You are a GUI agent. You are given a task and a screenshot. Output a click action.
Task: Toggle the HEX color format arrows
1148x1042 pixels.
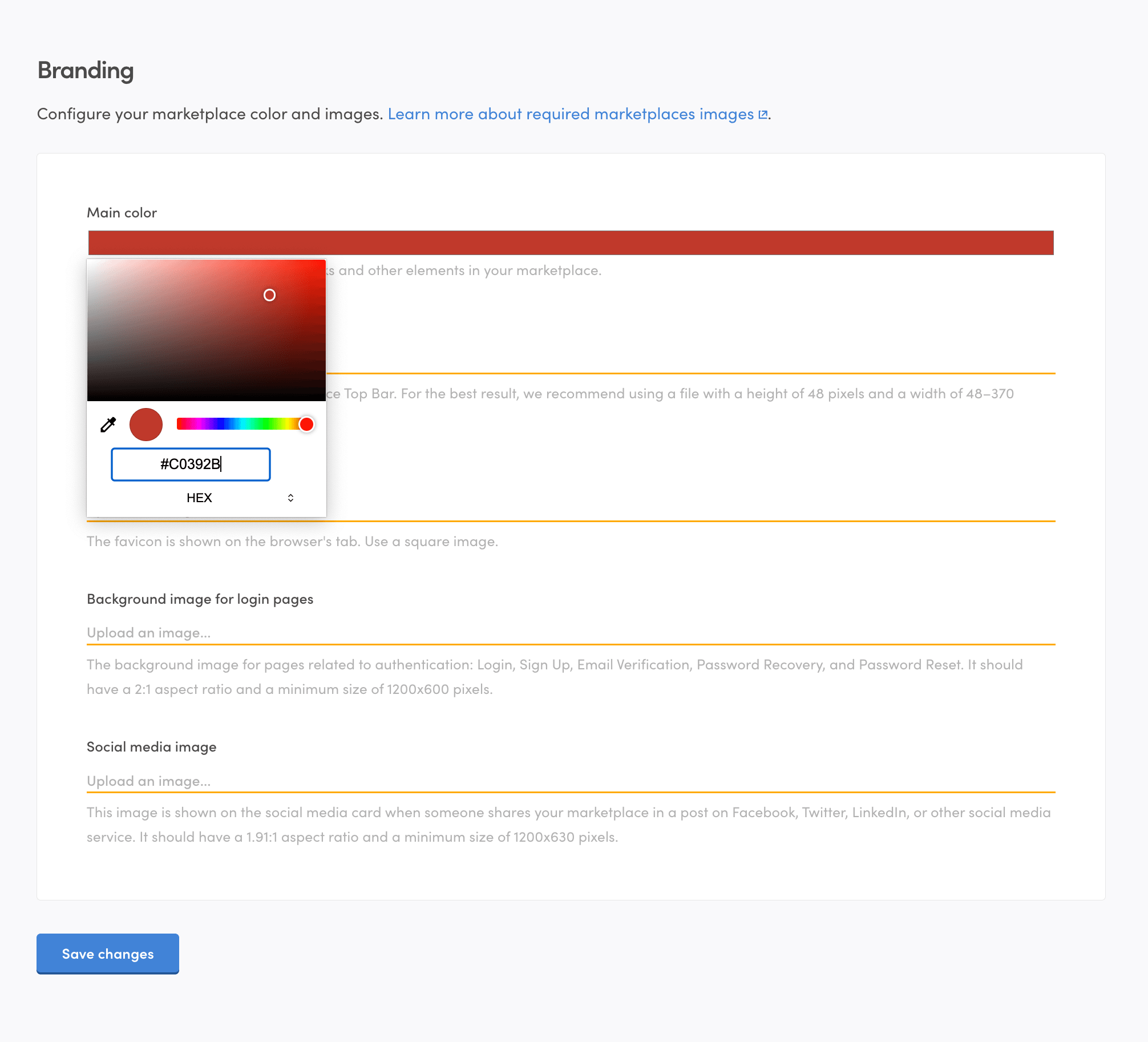tap(290, 498)
